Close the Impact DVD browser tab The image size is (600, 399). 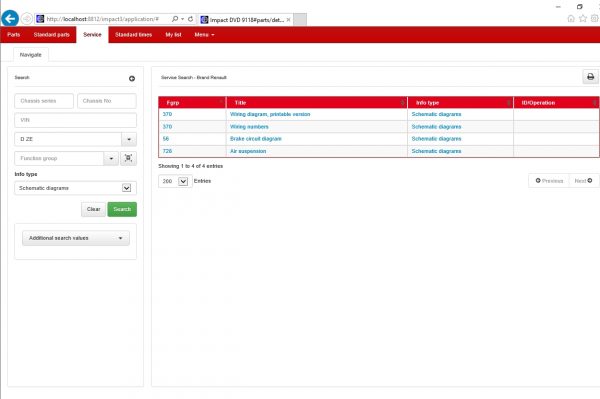point(289,20)
